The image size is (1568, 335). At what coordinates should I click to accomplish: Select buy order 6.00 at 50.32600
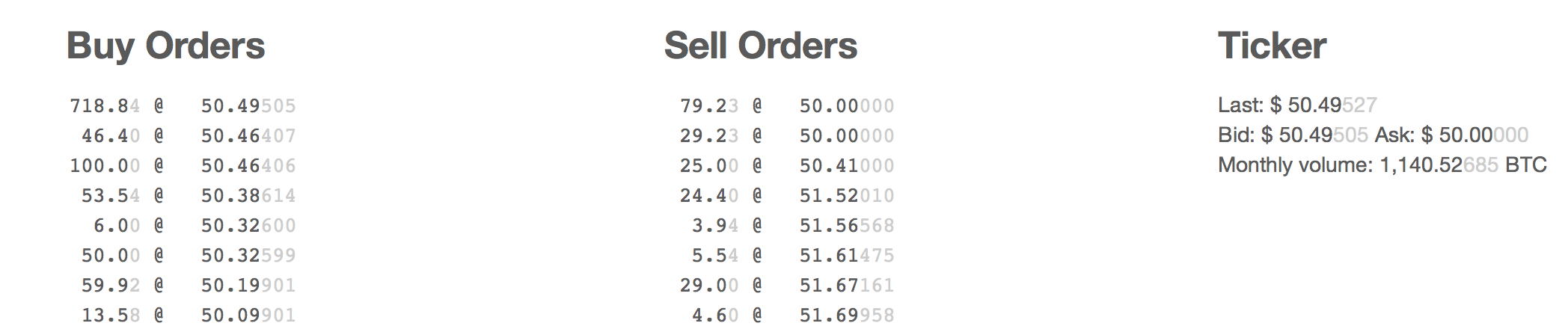(195, 226)
